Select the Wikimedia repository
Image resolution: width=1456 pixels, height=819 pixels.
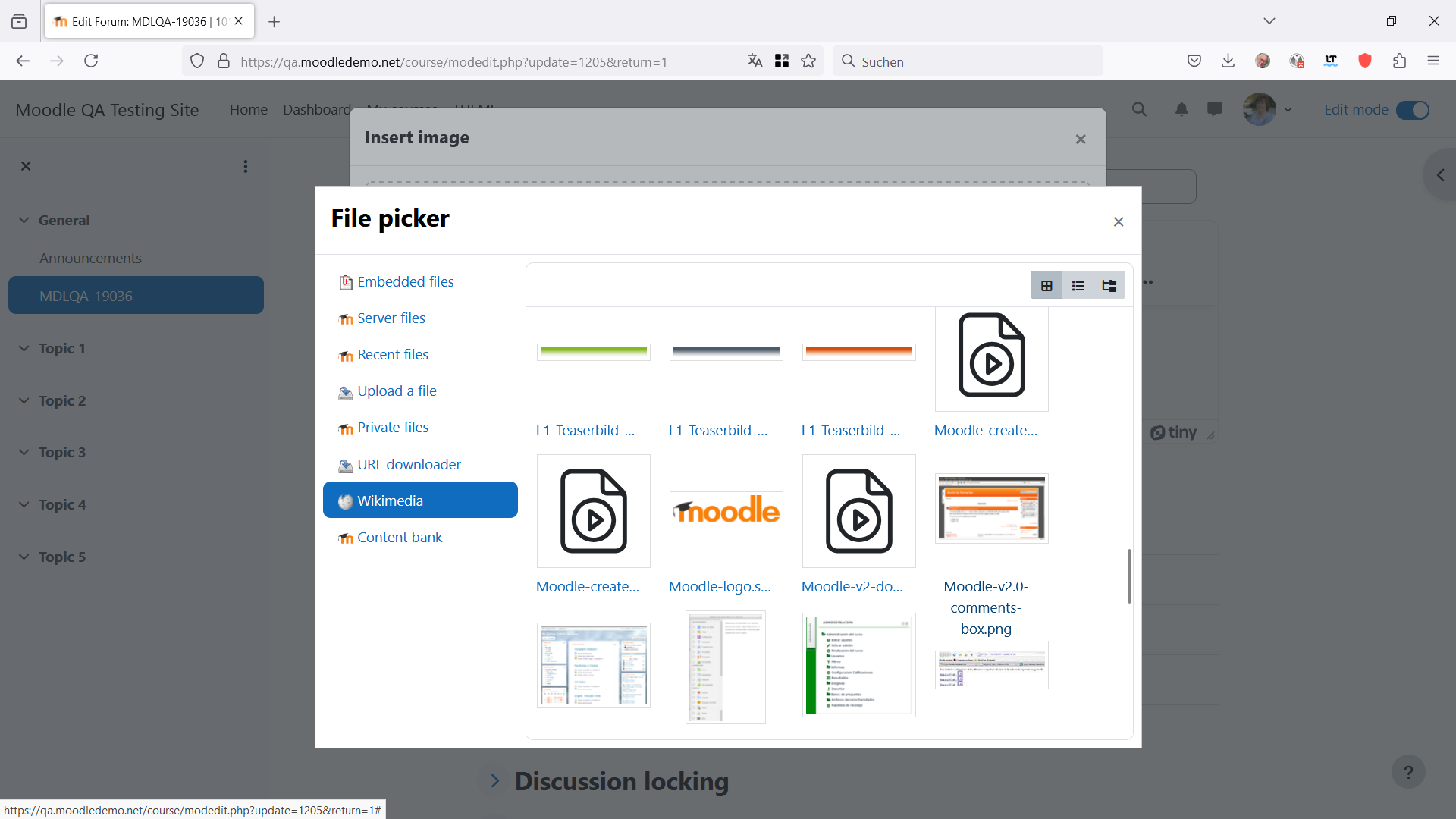coord(420,500)
